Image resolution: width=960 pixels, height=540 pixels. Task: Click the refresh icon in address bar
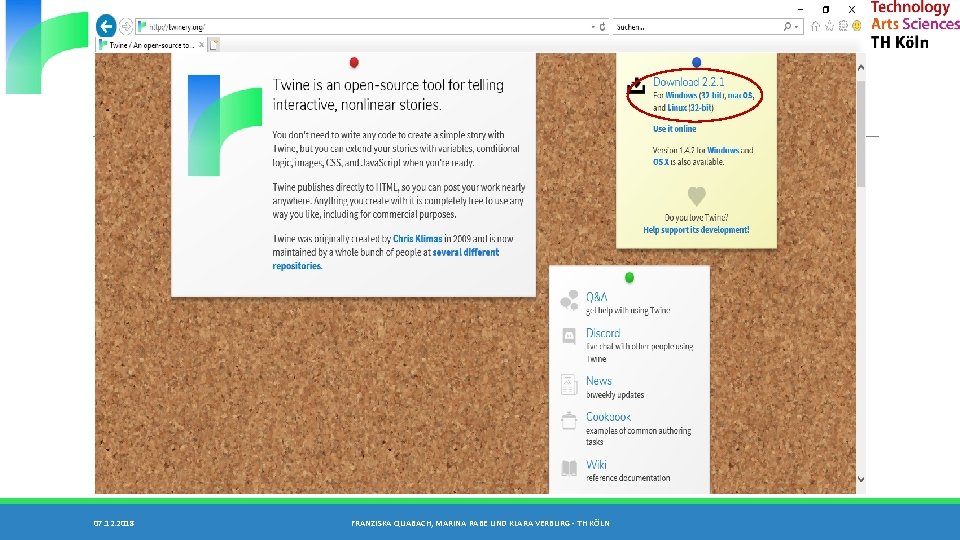(x=602, y=27)
